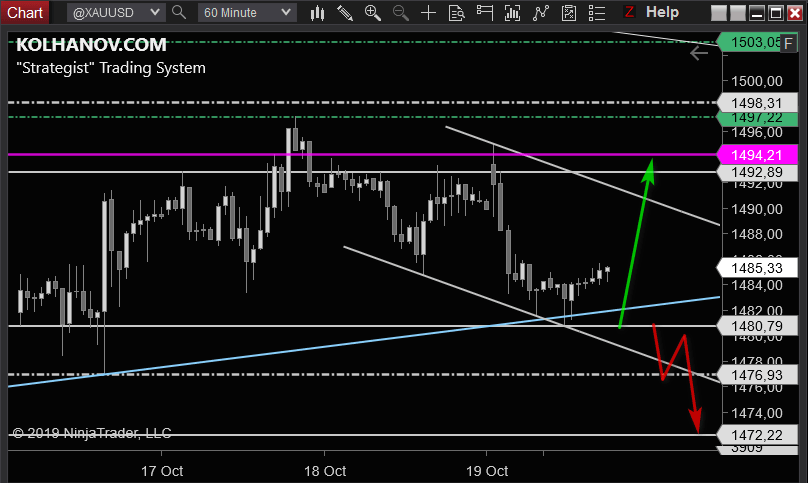Click the red Z toolbar icon
The width and height of the screenshot is (808, 483).
[x=629, y=12]
